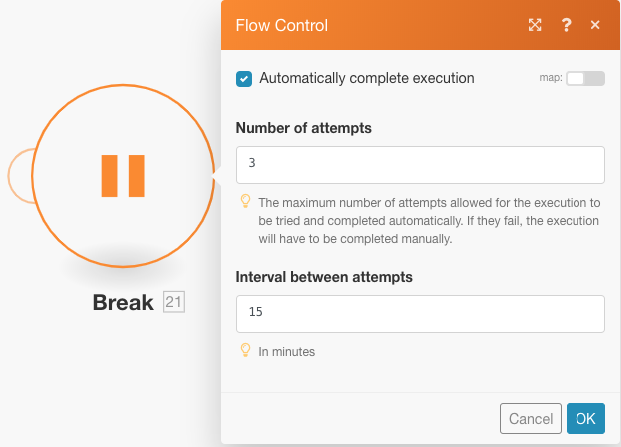621x447 pixels.
Task: Open help for Flow Control
Action: (x=566, y=25)
